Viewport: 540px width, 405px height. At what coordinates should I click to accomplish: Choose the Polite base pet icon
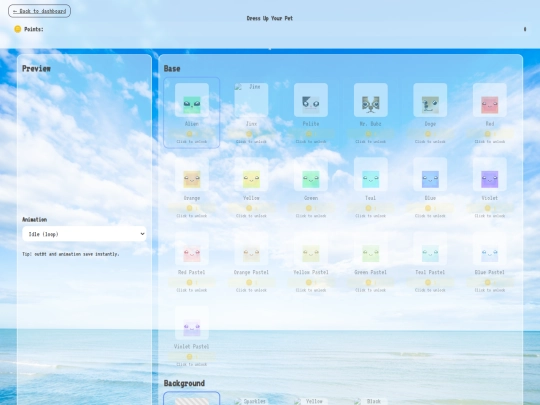click(x=311, y=100)
